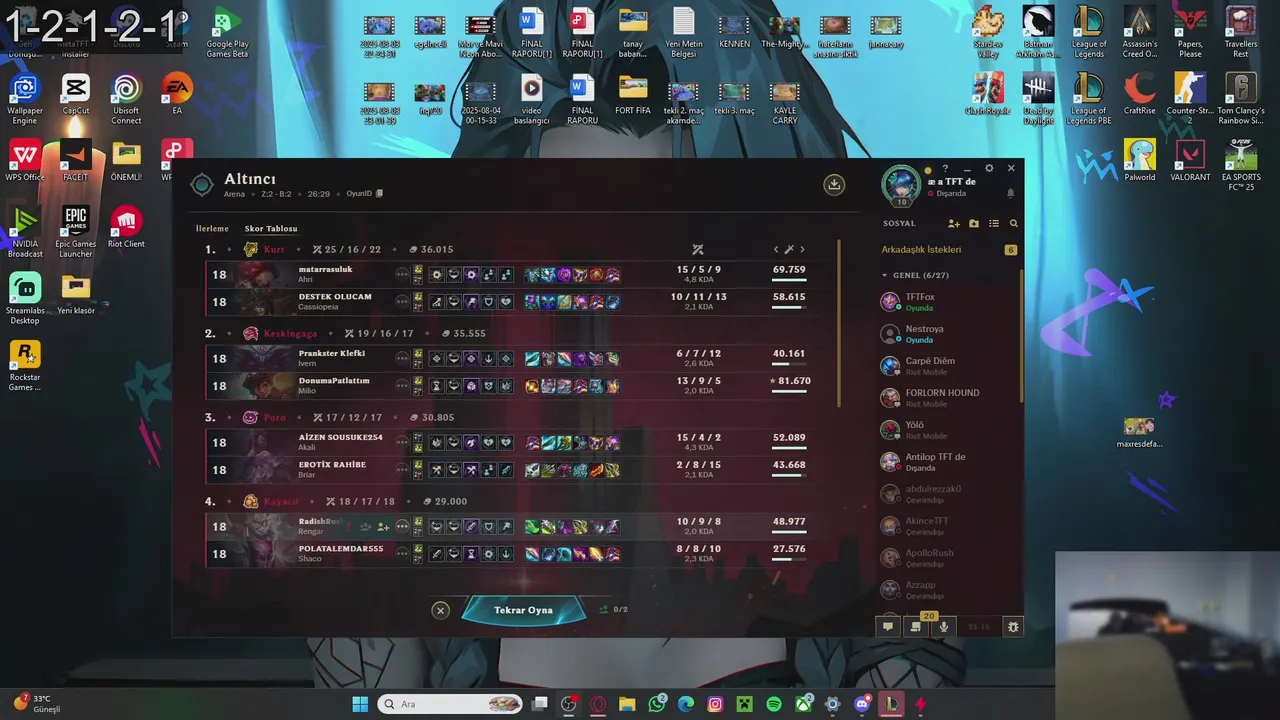Click player name Prankster Klefki

331,354
